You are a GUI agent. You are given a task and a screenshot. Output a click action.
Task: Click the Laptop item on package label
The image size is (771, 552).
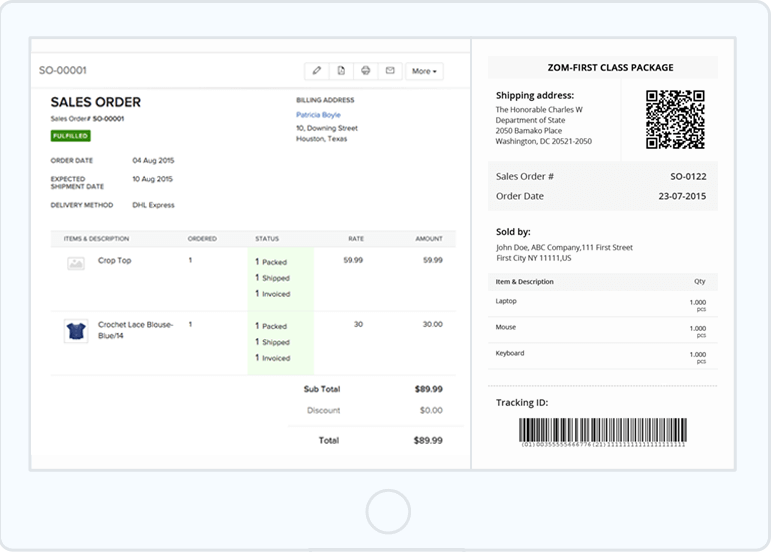tap(506, 301)
